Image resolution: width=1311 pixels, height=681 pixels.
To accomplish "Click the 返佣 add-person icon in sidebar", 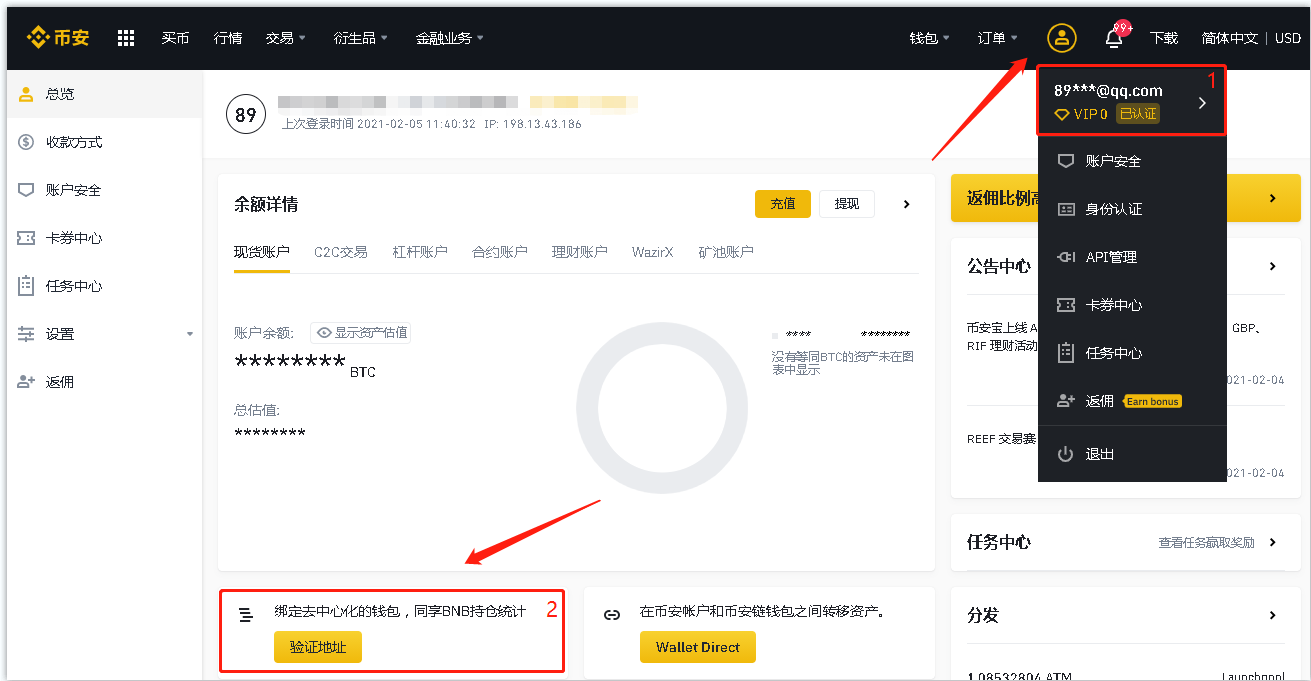I will (26, 382).
